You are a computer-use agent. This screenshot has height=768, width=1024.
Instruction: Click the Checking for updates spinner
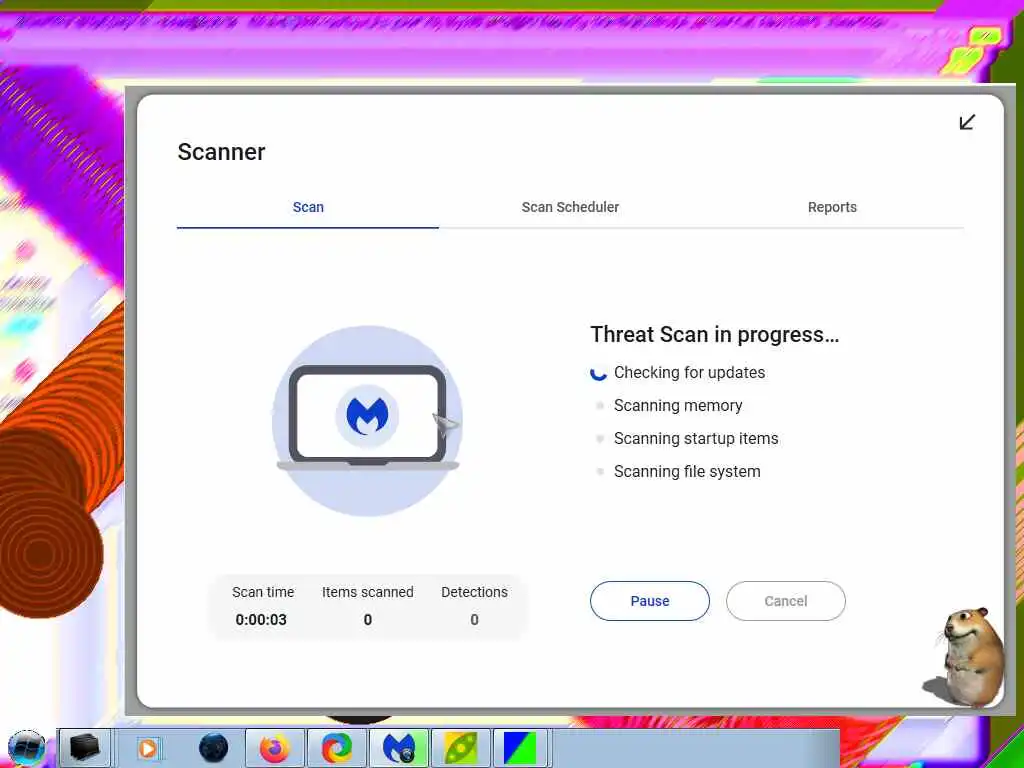coord(598,373)
